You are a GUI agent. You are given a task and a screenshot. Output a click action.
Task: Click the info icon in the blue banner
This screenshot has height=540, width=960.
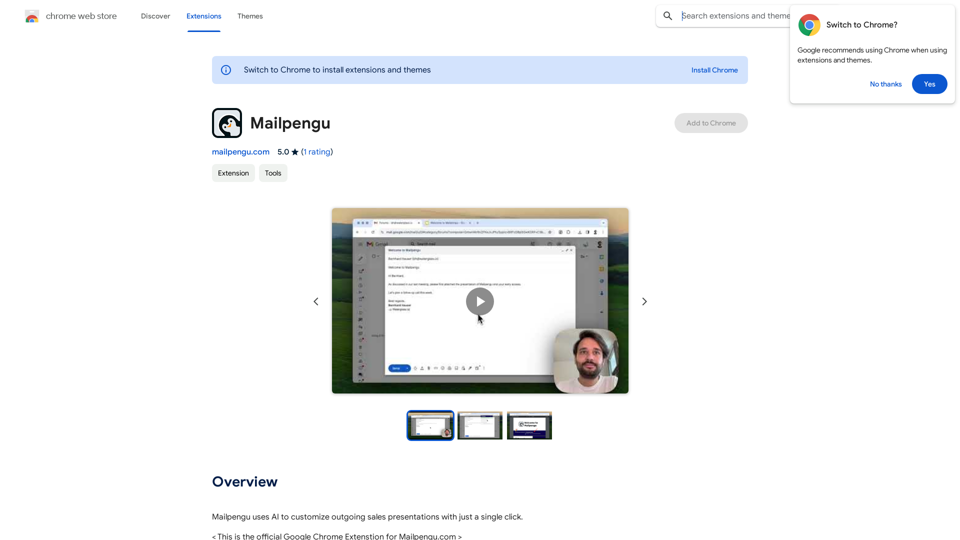click(226, 70)
